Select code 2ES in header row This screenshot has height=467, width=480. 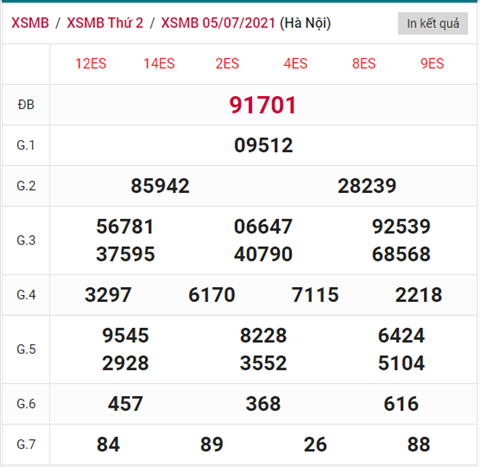click(227, 64)
